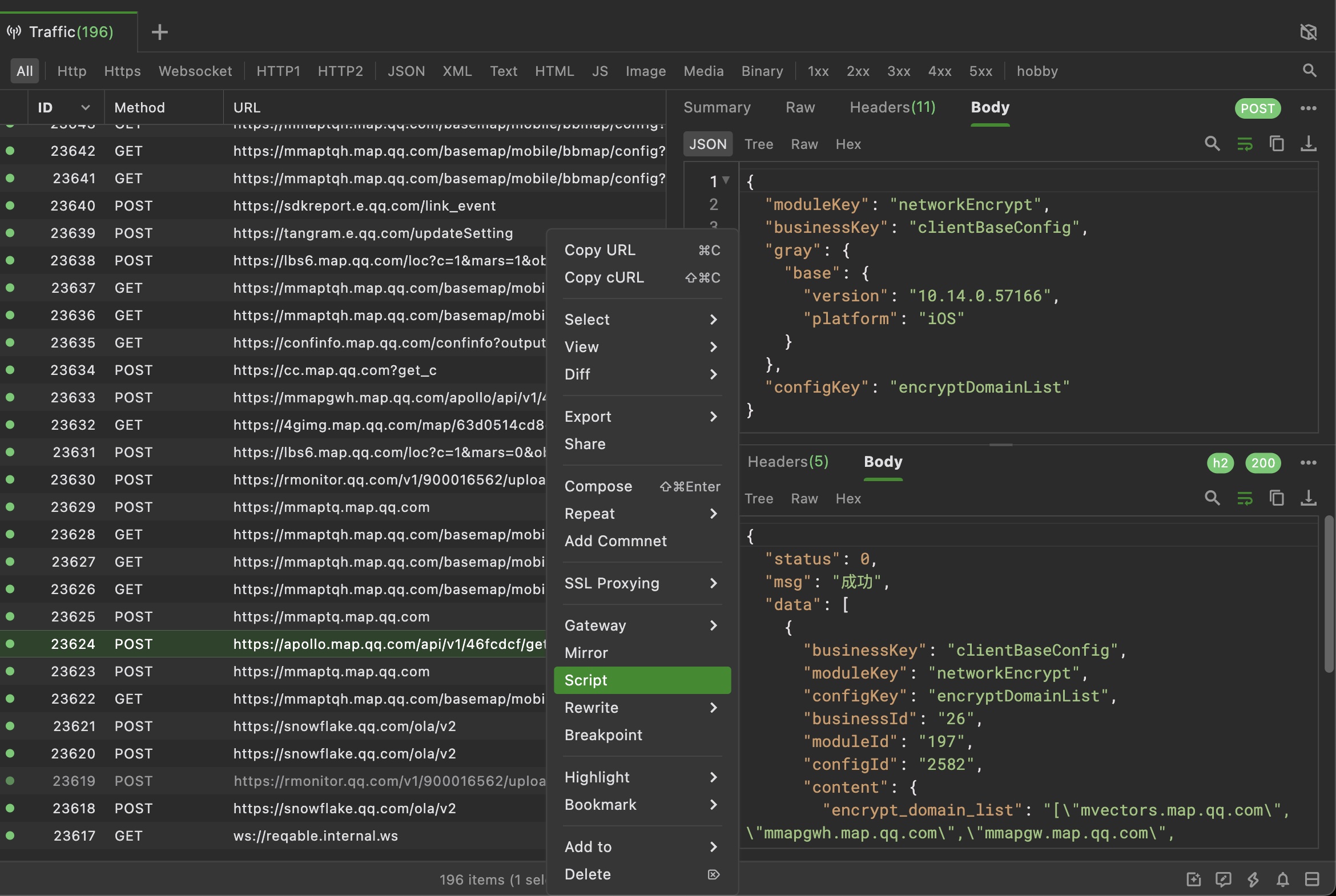Click the response body vertical scrollbar

click(x=1329, y=594)
